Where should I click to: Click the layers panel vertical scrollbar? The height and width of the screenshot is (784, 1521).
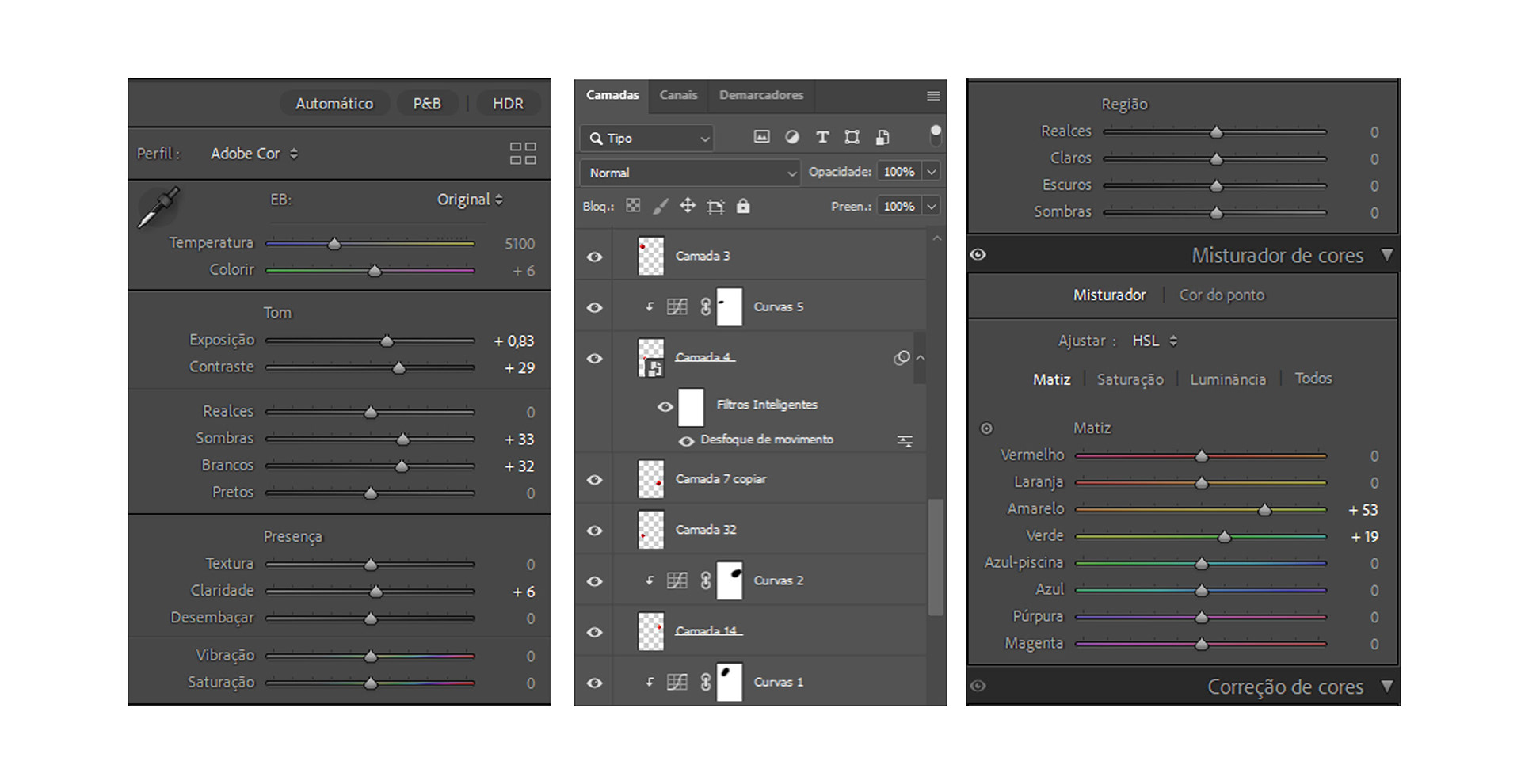936,557
